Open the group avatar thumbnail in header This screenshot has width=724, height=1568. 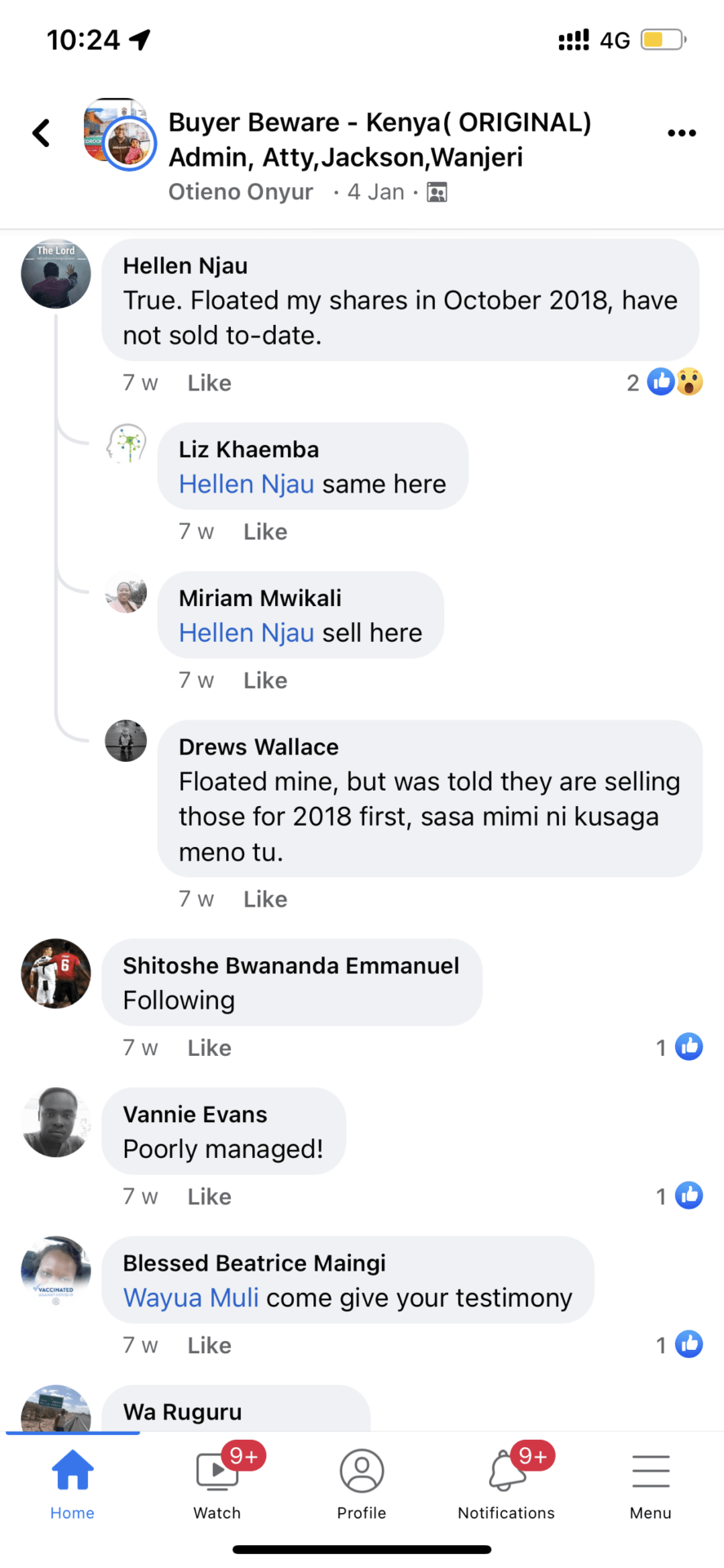point(119,134)
